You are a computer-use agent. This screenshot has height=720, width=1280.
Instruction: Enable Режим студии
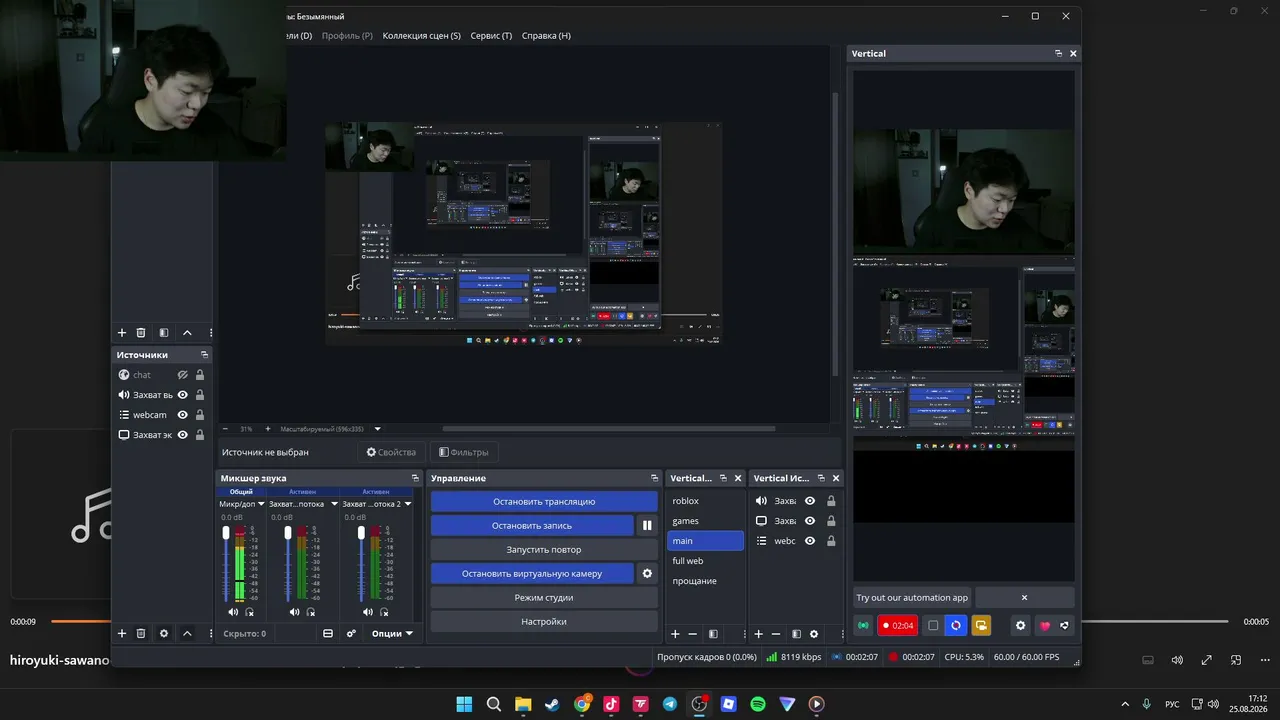544,597
